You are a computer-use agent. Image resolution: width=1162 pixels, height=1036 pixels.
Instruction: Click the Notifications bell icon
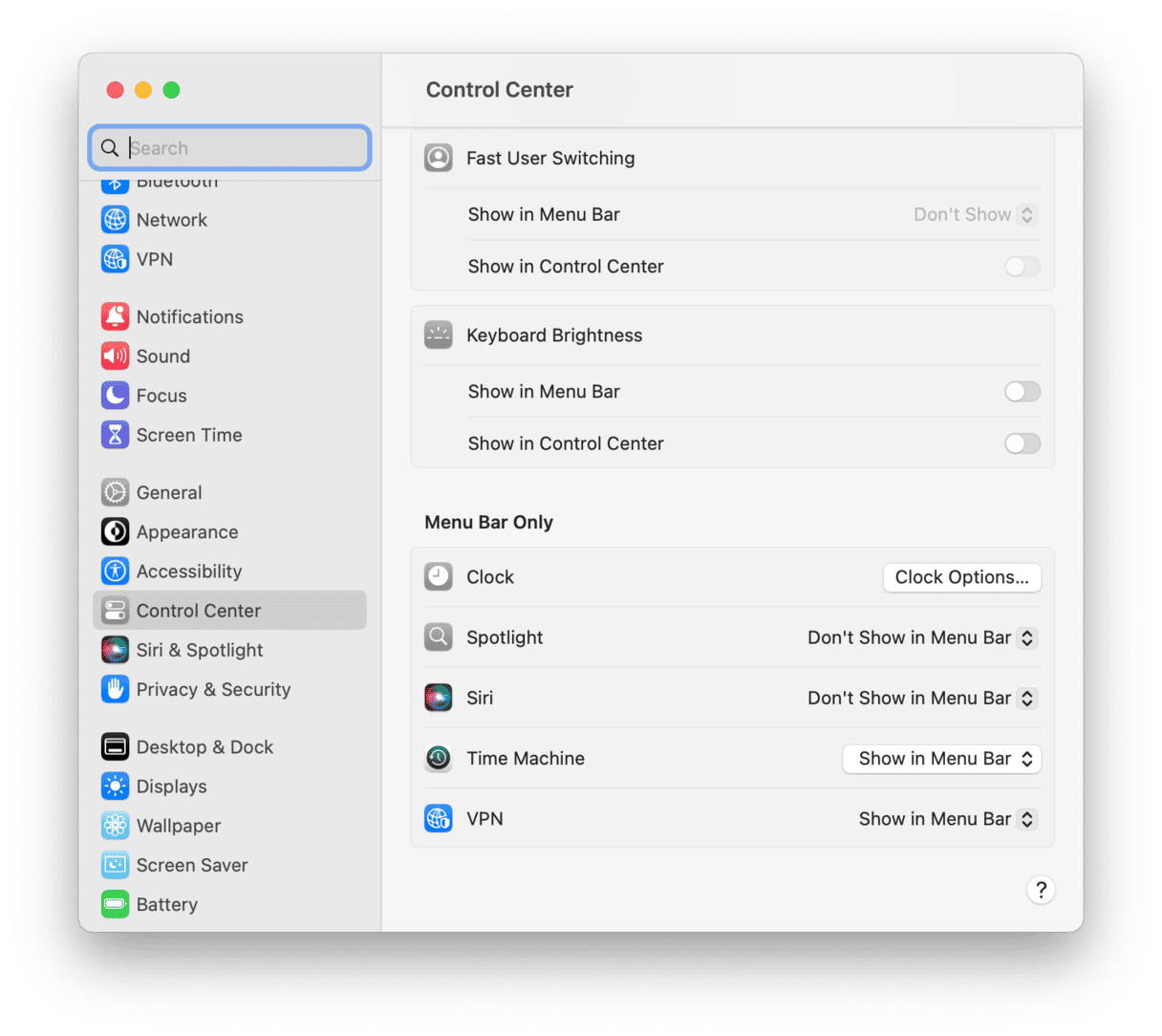[116, 316]
